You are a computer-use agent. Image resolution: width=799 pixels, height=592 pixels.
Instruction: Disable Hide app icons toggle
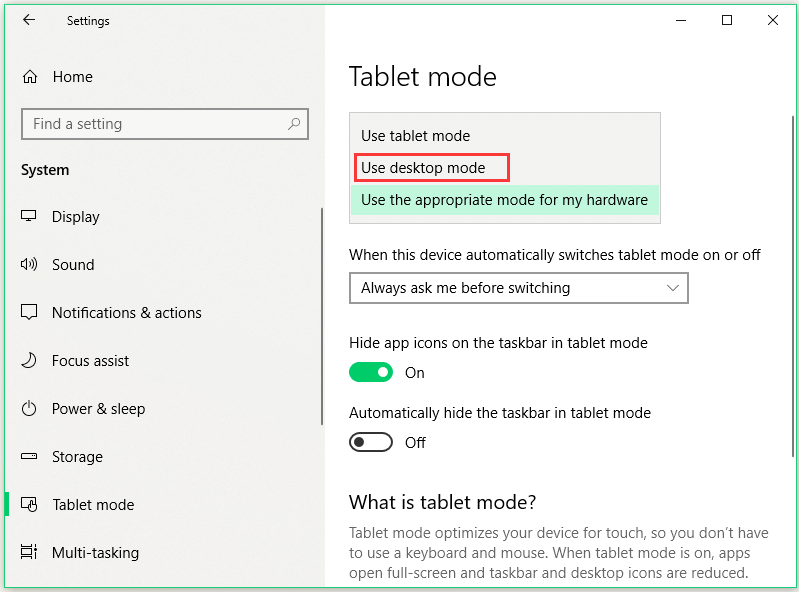[371, 372]
